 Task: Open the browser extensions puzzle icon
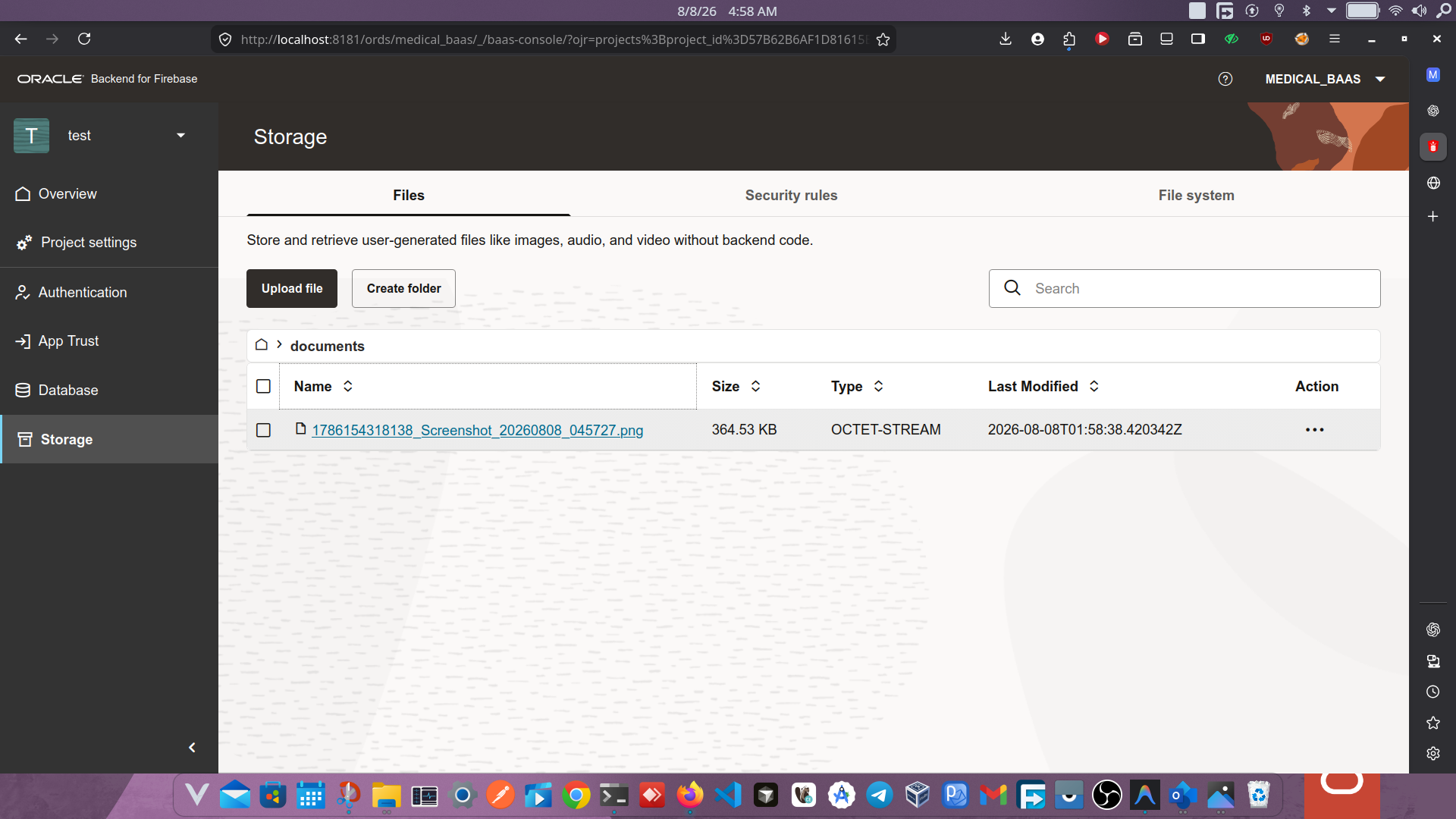pos(1069,39)
